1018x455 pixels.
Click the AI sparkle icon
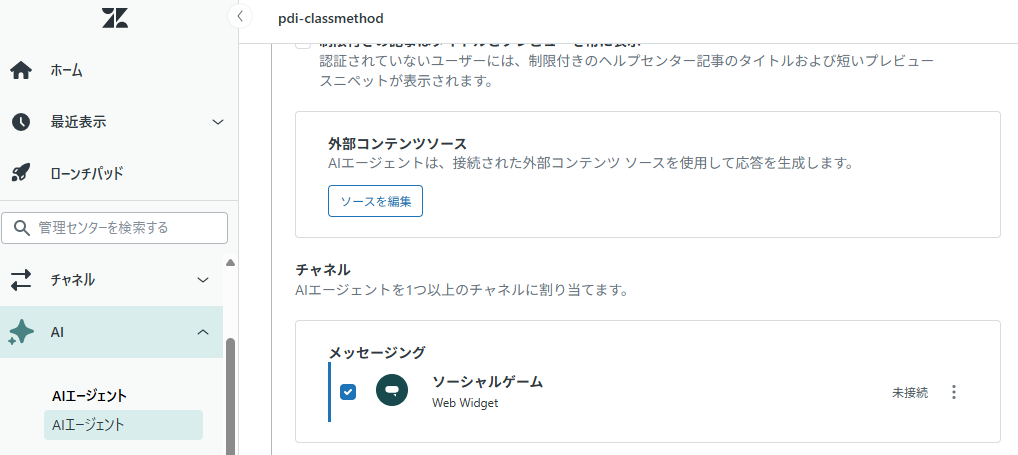[x=21, y=332]
